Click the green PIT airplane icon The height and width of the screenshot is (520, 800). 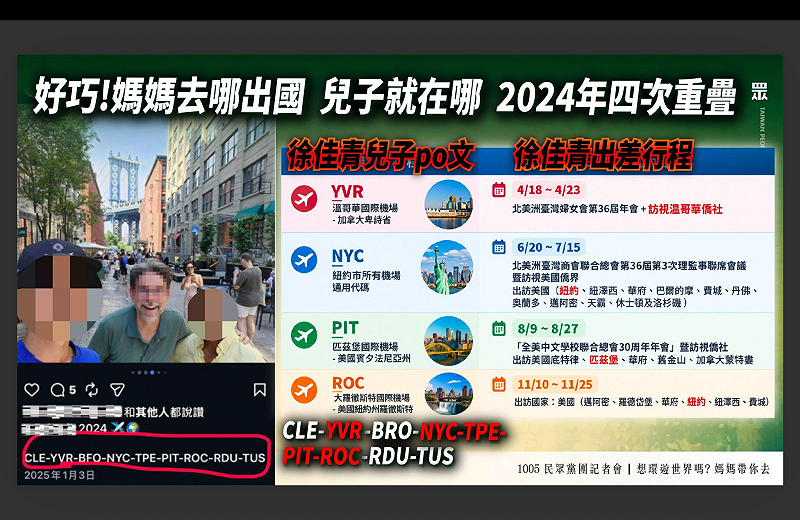tap(304, 335)
